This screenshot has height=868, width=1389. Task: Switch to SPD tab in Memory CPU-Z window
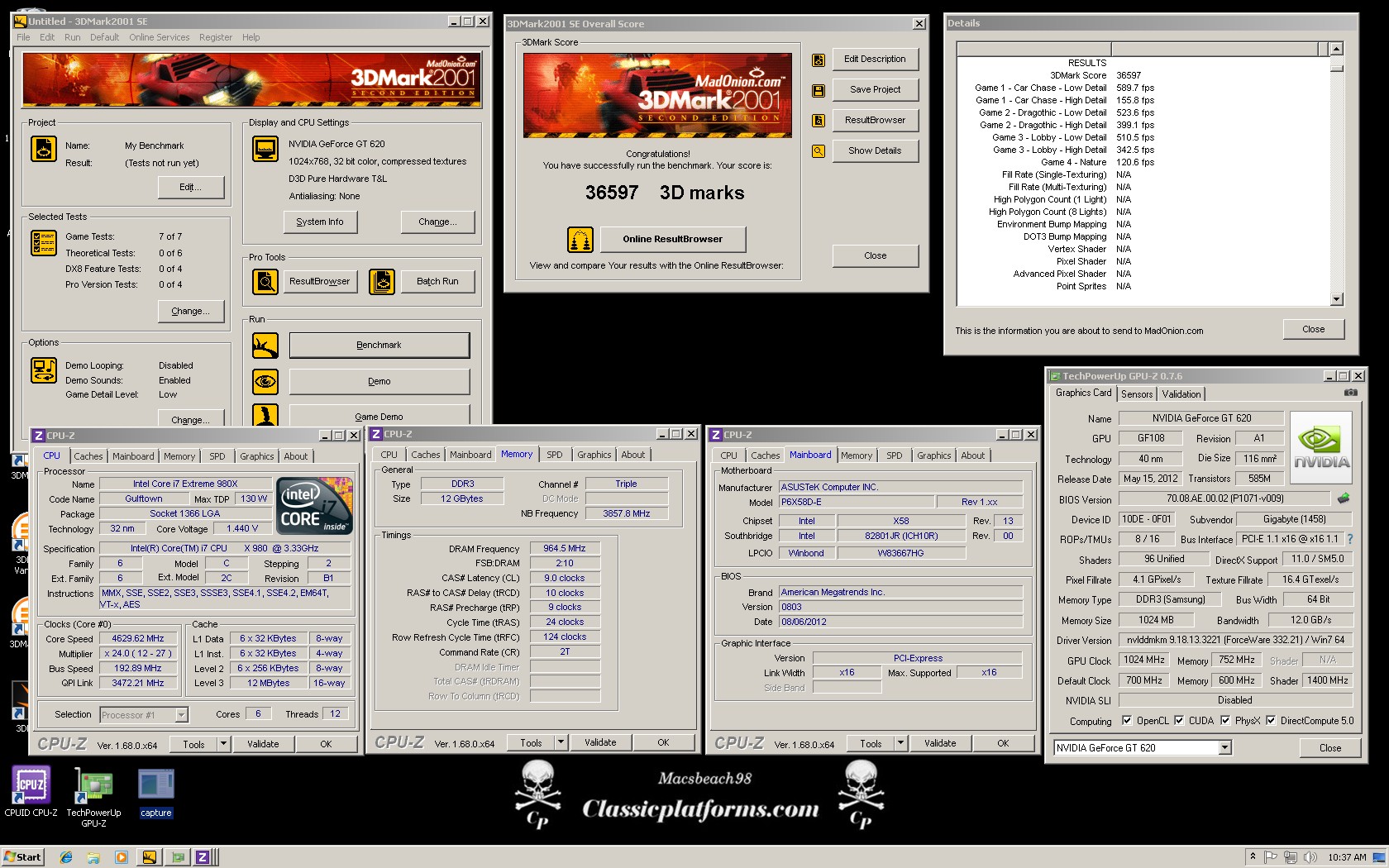click(x=555, y=455)
